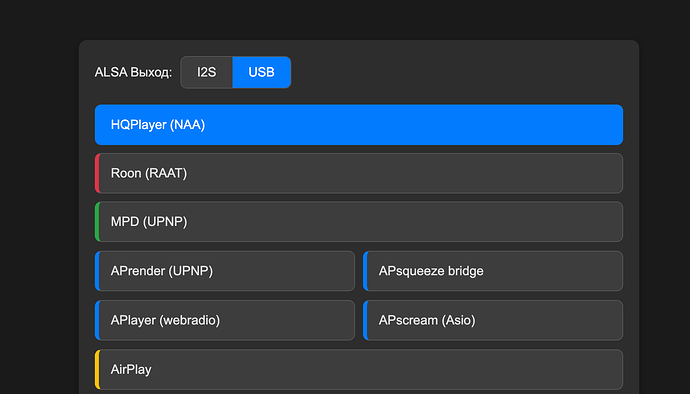Choose the AirPlay player
690x394 pixels.
tap(359, 369)
